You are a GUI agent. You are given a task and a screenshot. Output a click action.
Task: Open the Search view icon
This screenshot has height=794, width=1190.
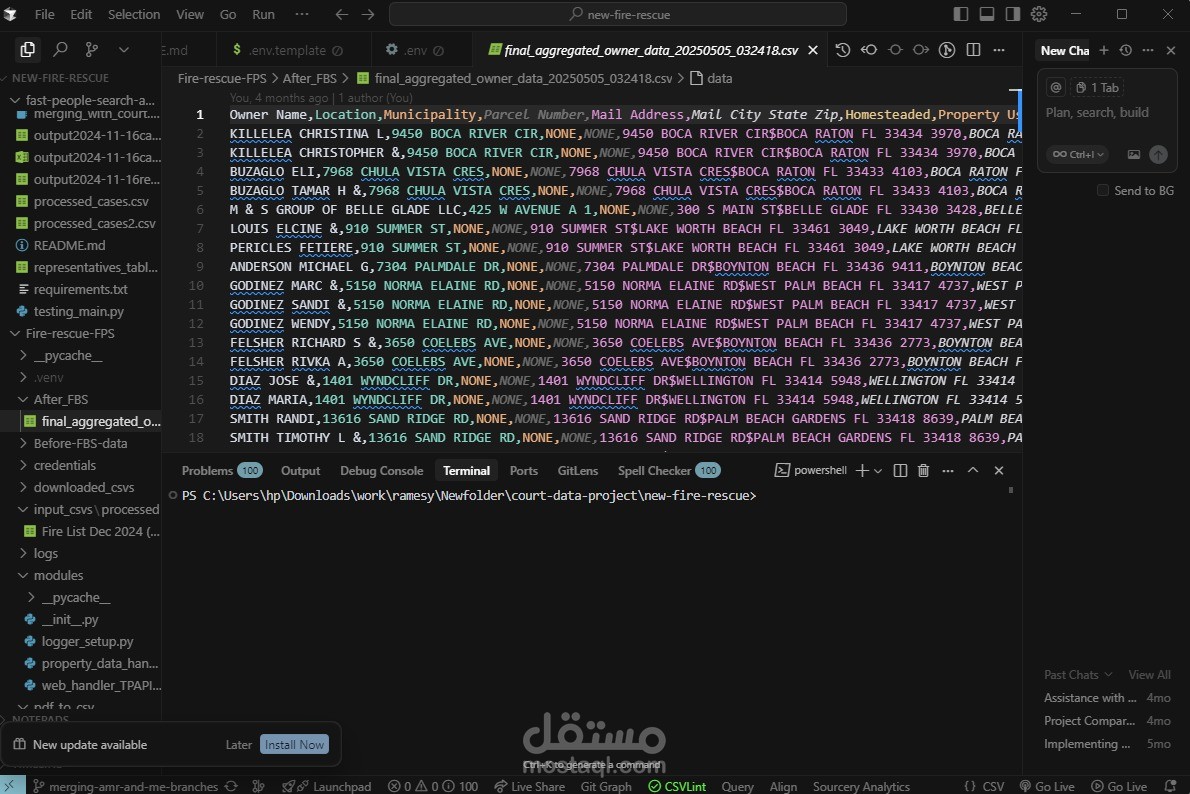pyautogui.click(x=60, y=49)
